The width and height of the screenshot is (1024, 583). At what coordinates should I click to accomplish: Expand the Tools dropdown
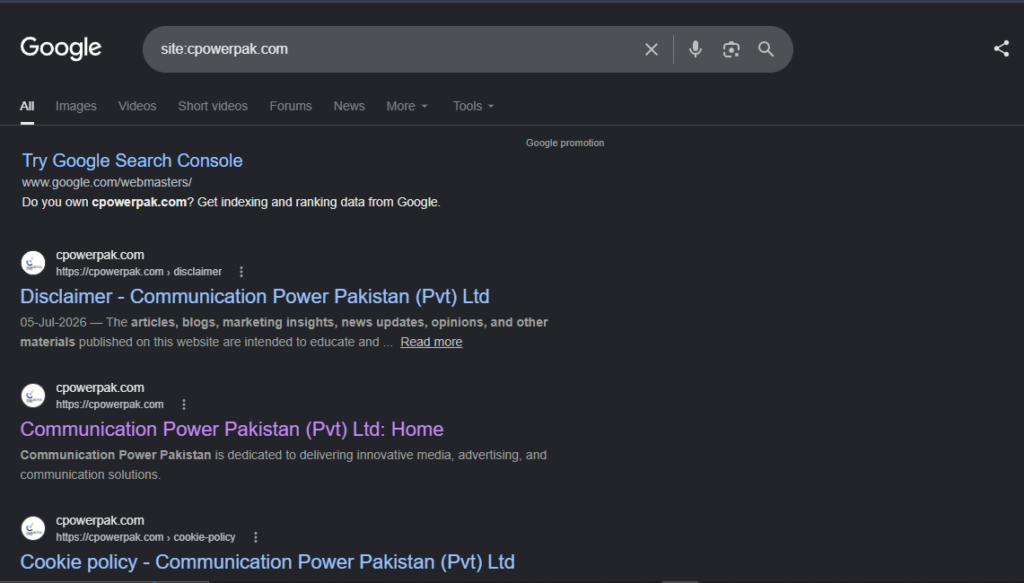[473, 106]
